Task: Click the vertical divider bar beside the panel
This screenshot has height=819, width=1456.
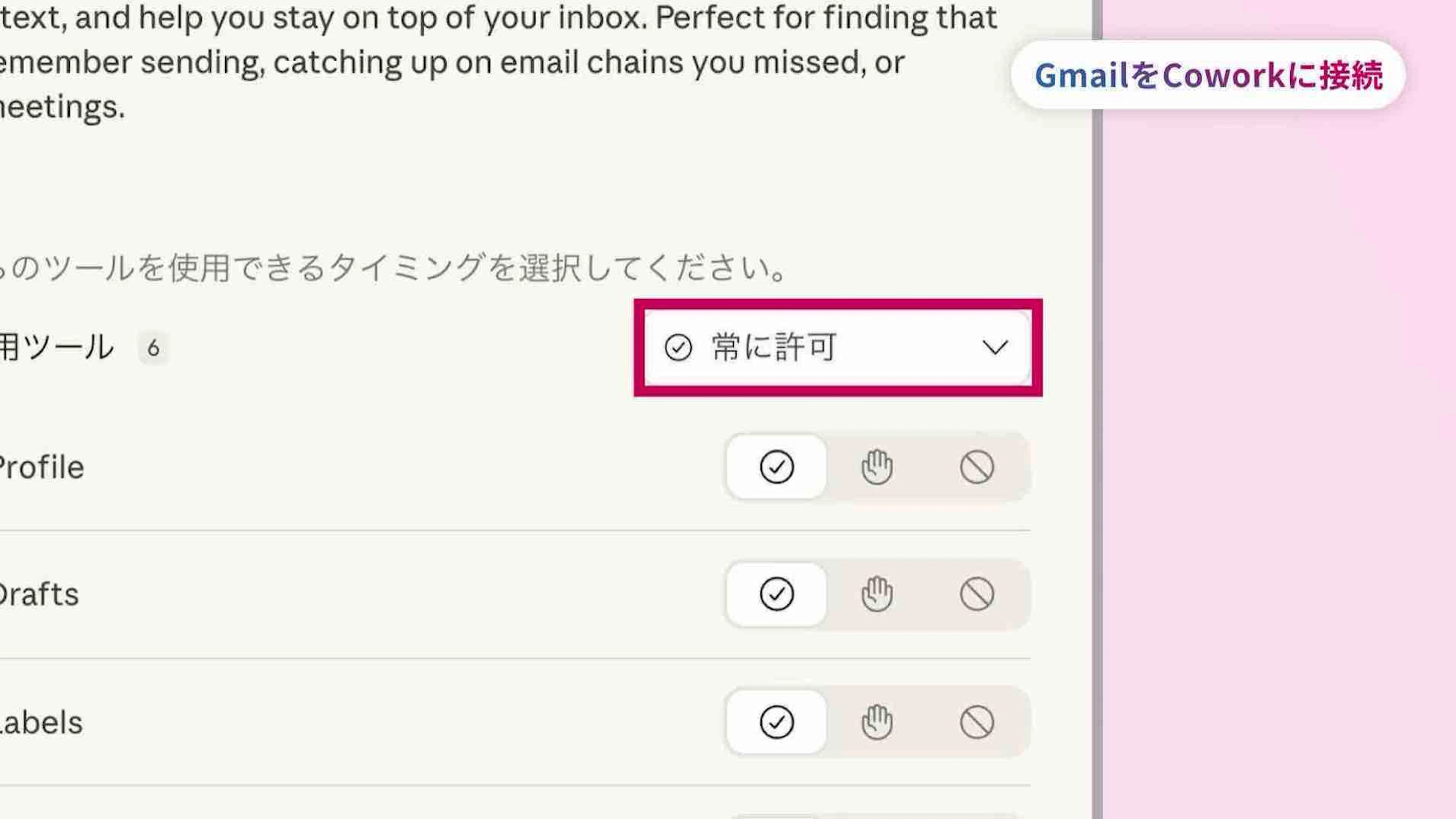Action: 1097,453
